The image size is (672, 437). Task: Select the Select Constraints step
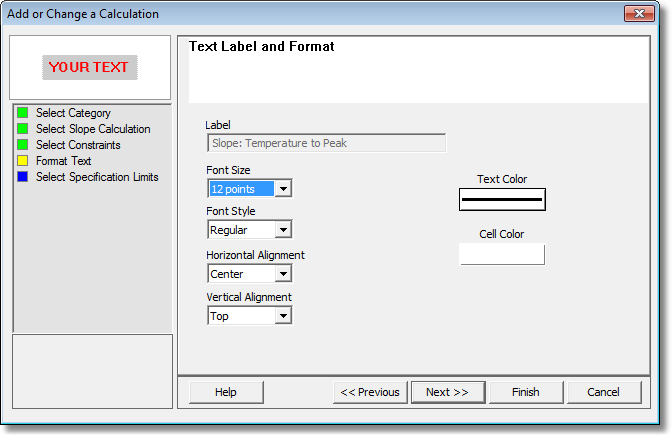tap(78, 145)
